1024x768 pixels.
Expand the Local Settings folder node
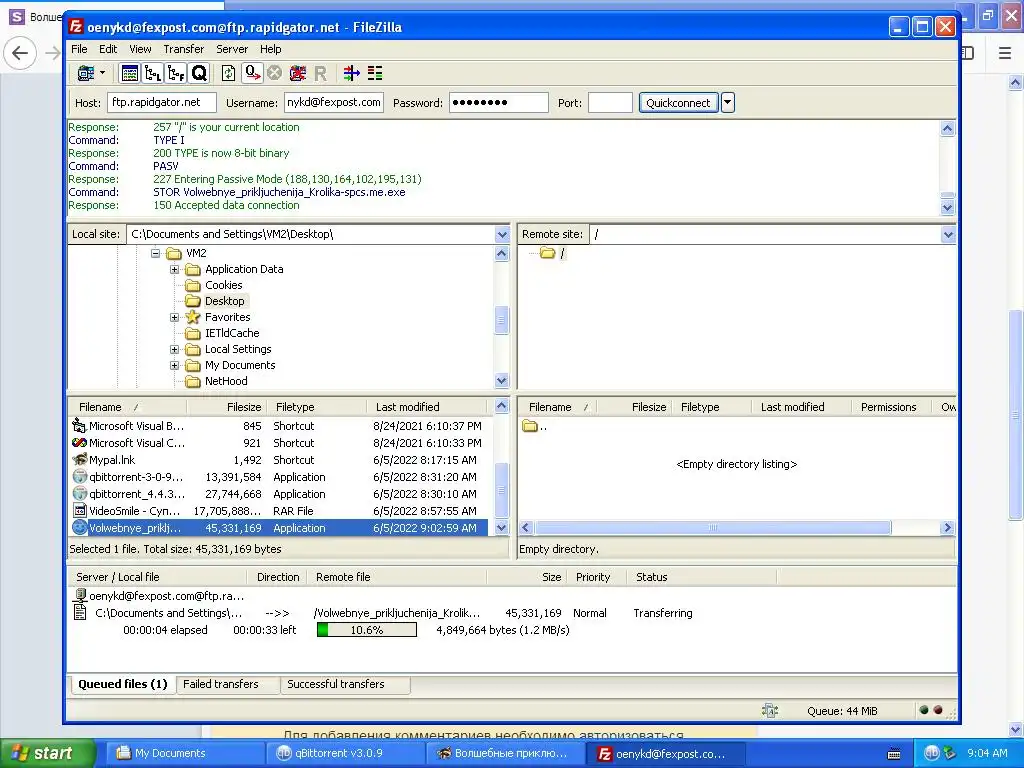tap(174, 349)
